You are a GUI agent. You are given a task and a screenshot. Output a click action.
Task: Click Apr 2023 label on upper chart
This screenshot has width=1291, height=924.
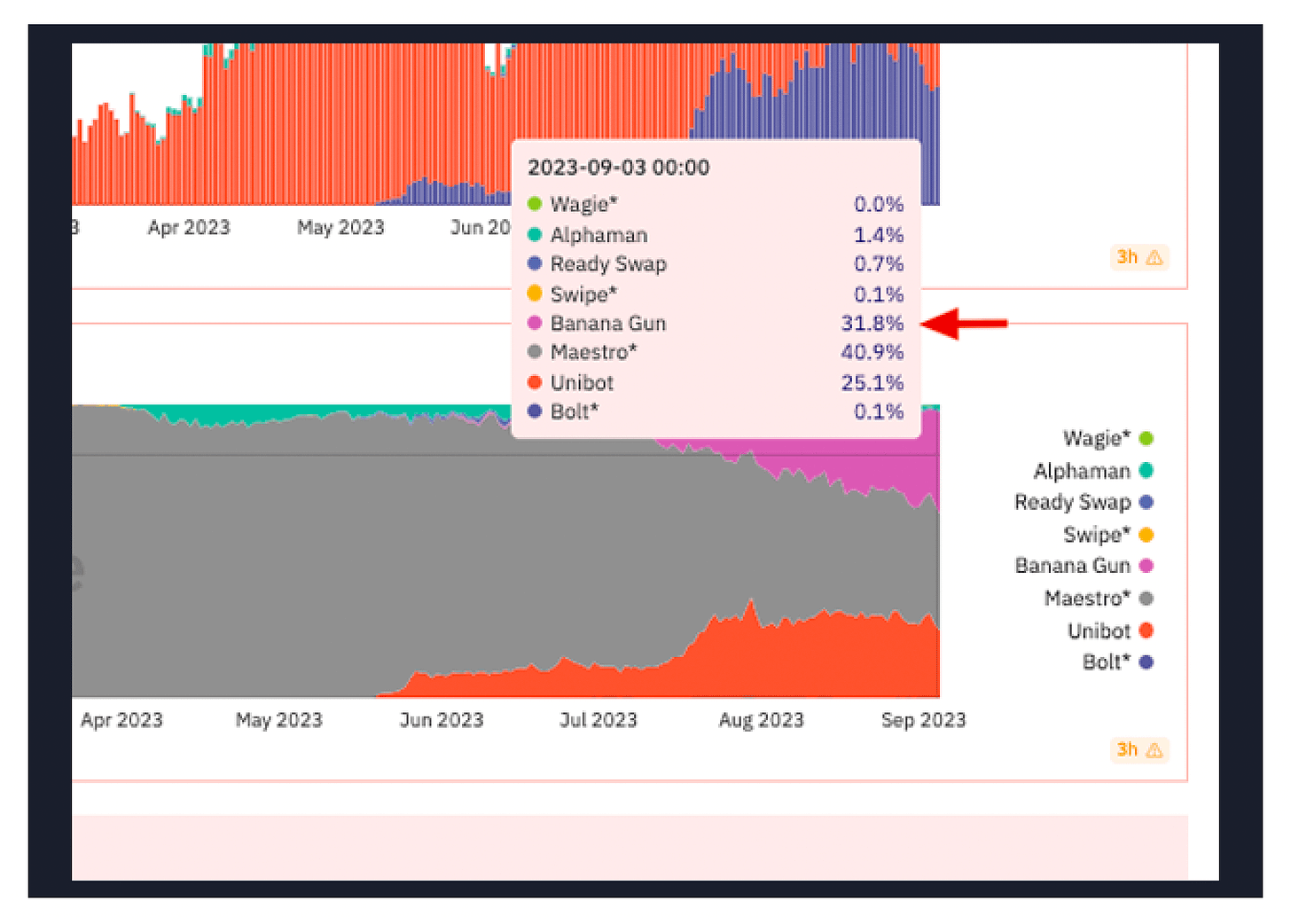click(189, 228)
